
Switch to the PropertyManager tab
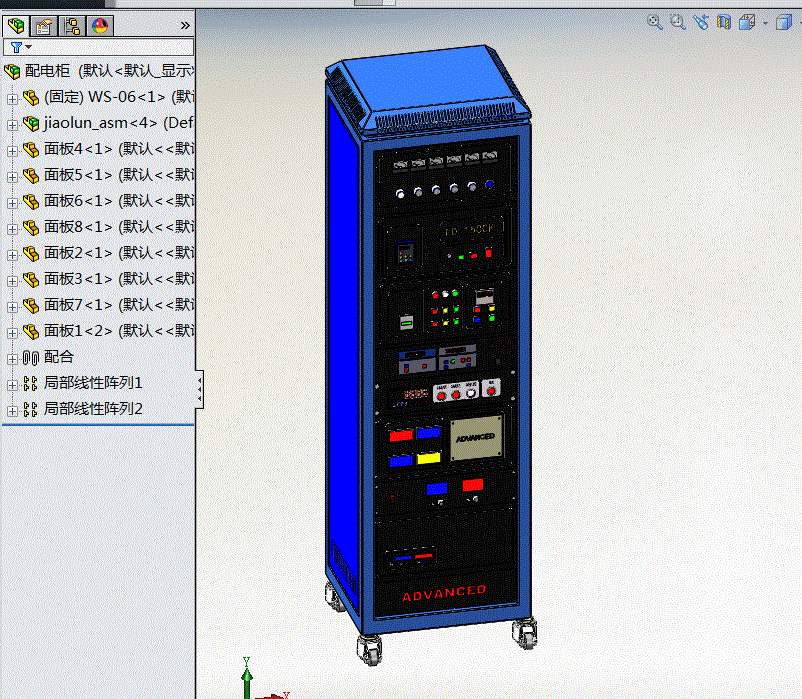pos(44,26)
